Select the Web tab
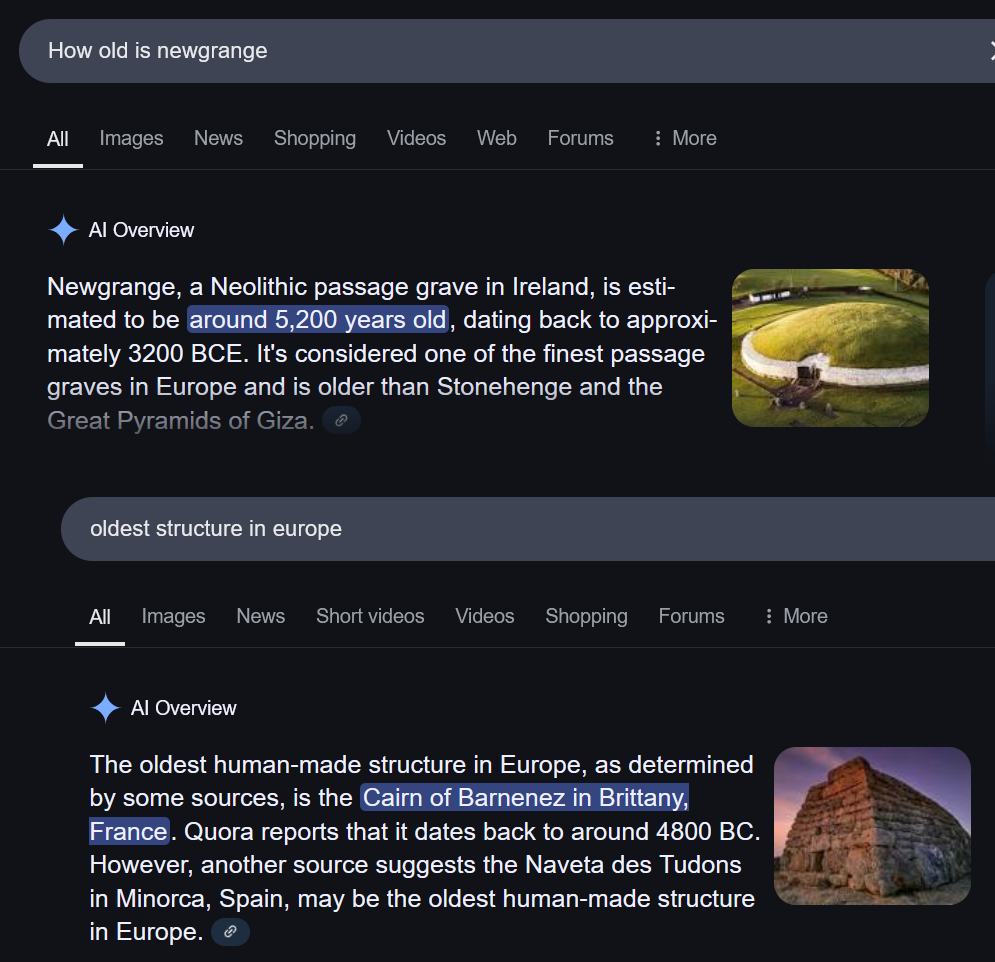 497,138
